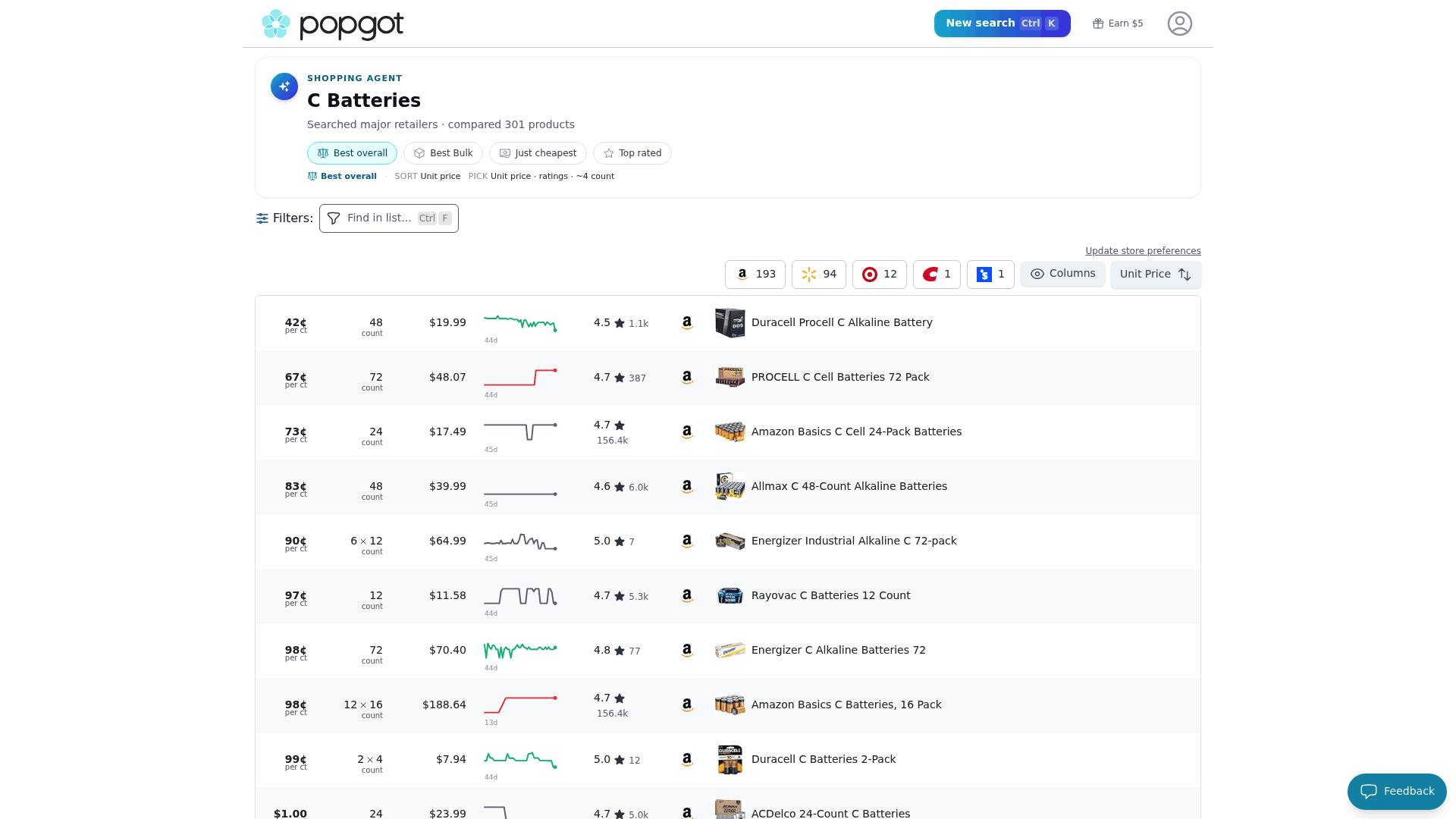Toggle the Target store filter showing 12
Viewport: 1456px width, 819px height.
coord(880,275)
